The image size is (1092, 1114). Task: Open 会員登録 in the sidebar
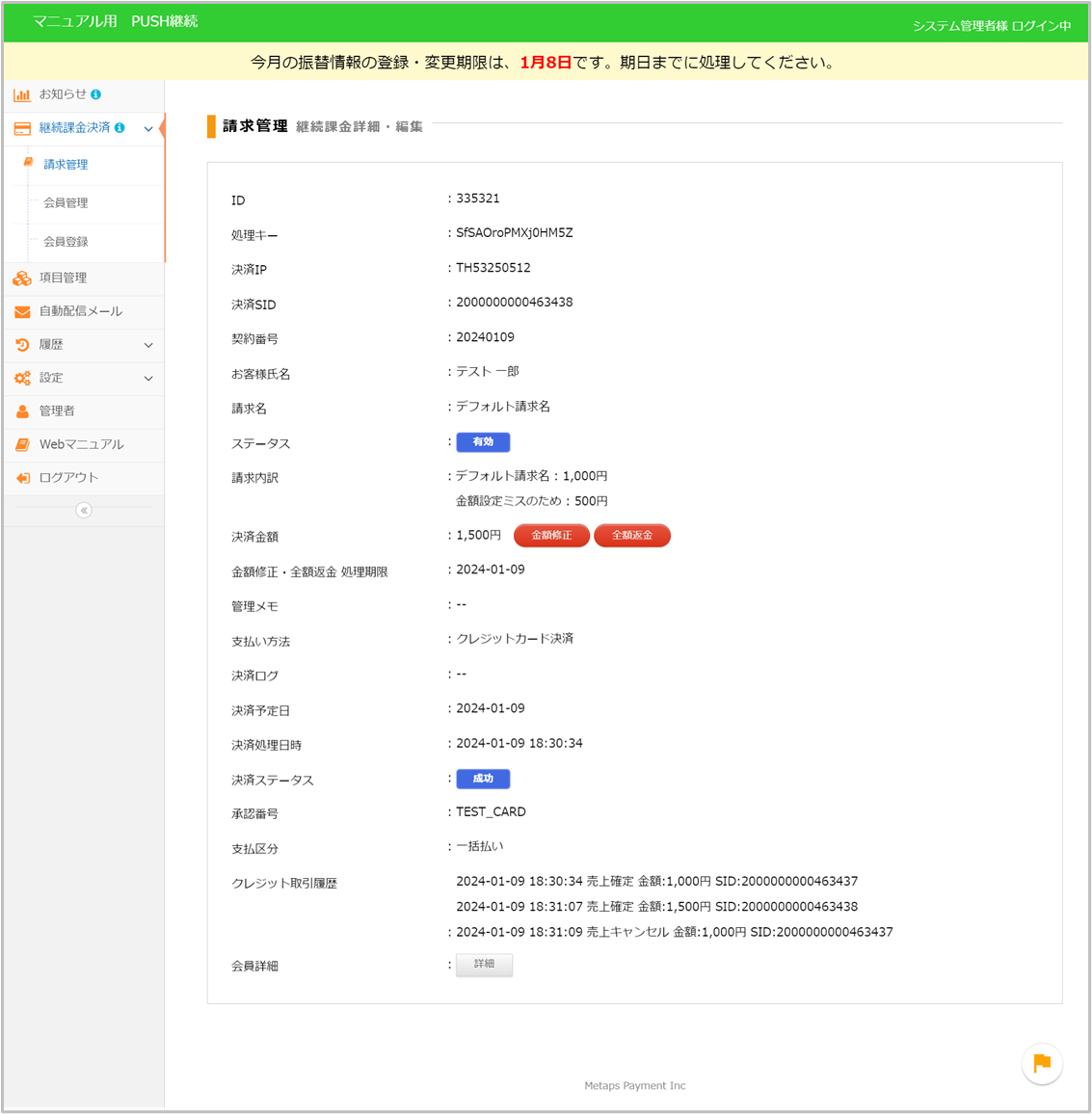click(66, 242)
